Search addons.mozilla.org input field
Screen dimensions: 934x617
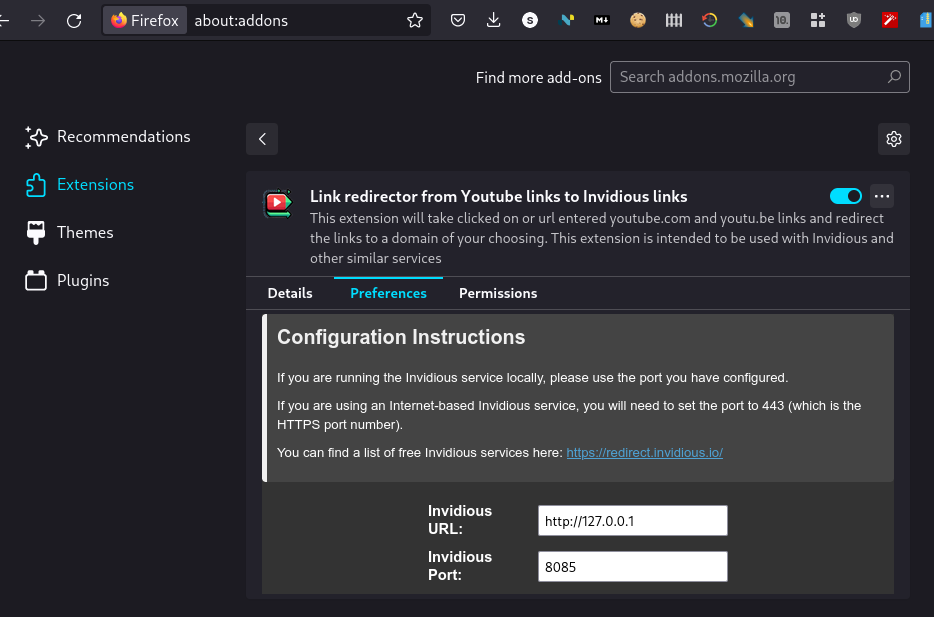(759, 77)
